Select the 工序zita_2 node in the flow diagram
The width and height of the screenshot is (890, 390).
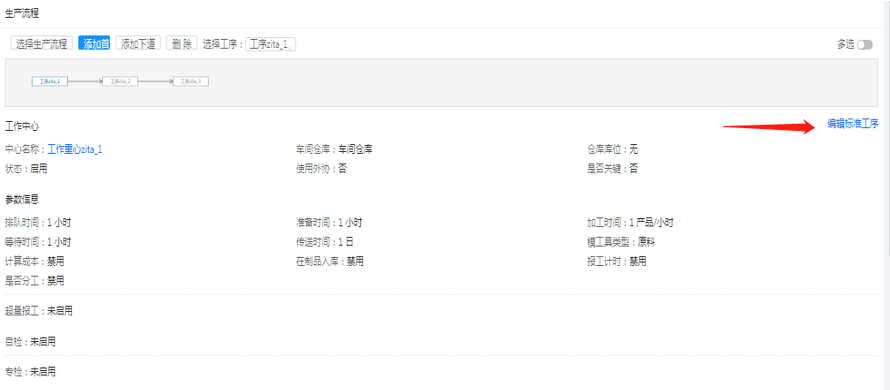[120, 82]
